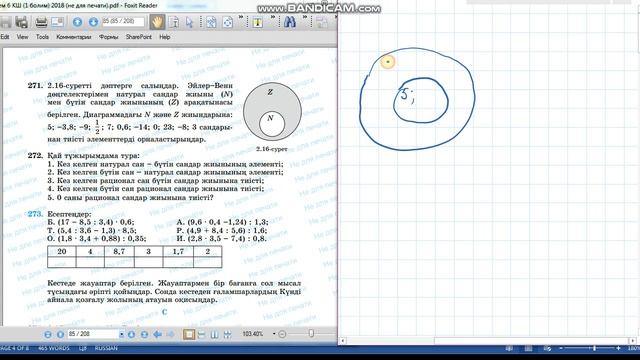640x360 pixels.
Task: Expand toolbar overflow chevron left of Typewriter
Action: click(241, 17)
